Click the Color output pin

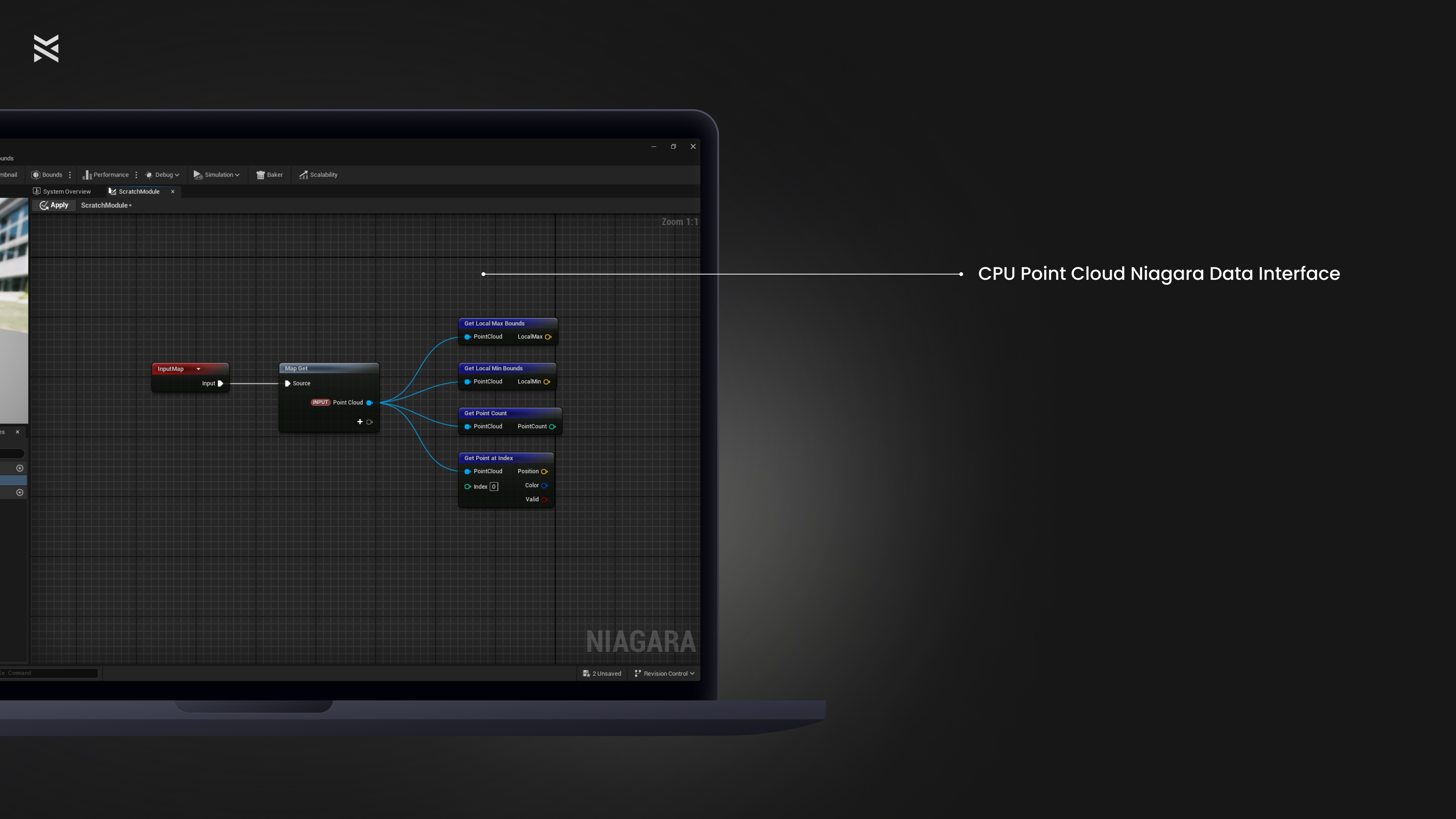coord(544,485)
